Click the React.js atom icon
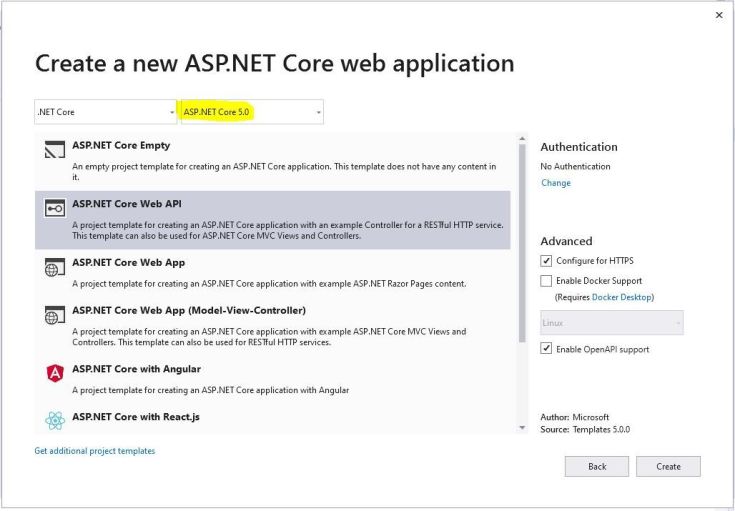The image size is (735, 511). [55, 421]
